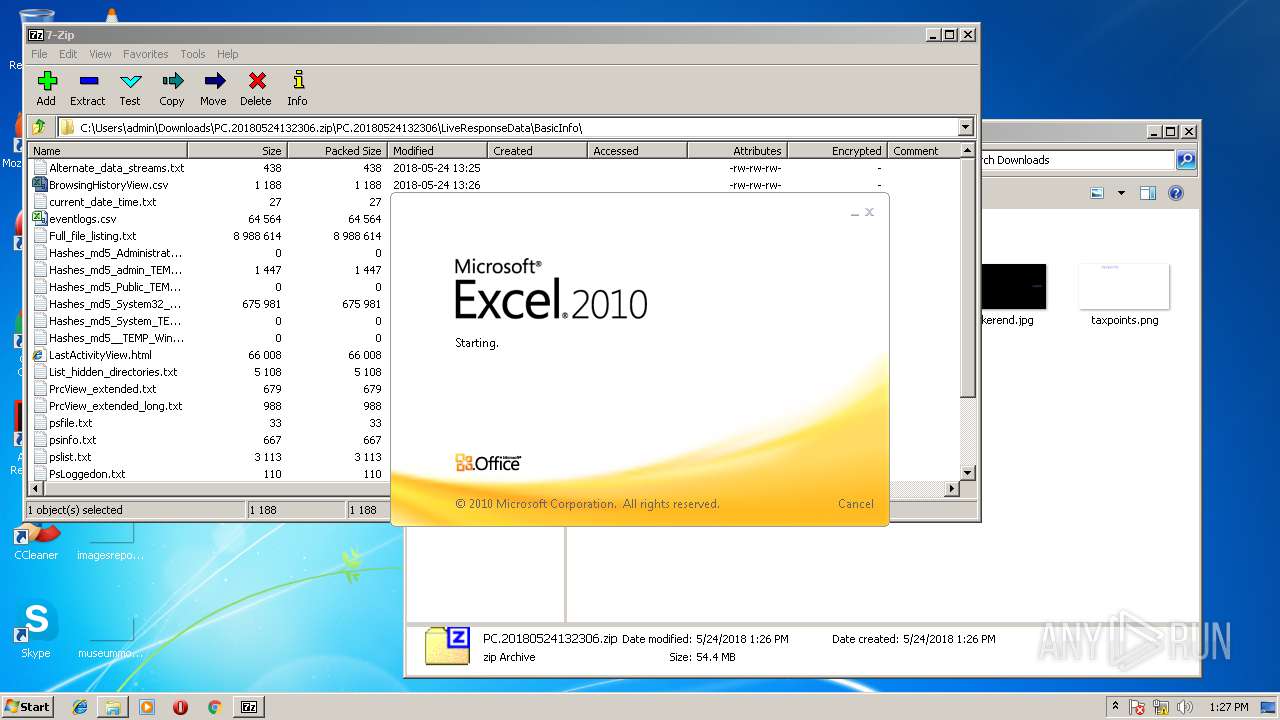Open Explorer change view dropdown arrow
The height and width of the screenshot is (720, 1280).
click(1121, 193)
